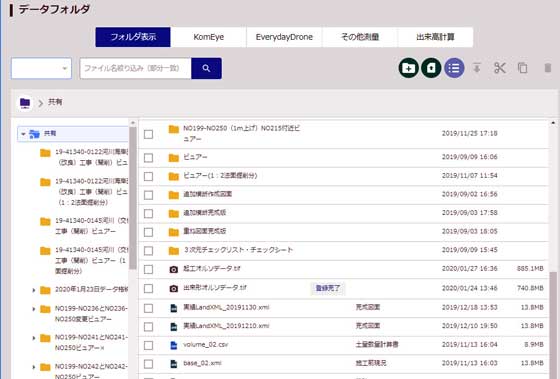Click folder icon of row dated 2019/09/03 18:05
This screenshot has width=560, height=379.
[x=174, y=232]
